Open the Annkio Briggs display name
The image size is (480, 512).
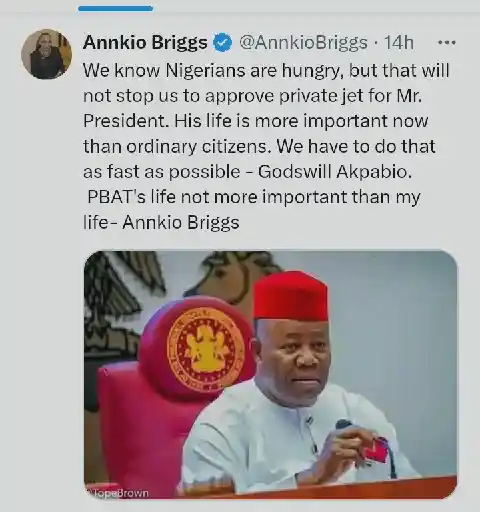[x=145, y=43]
